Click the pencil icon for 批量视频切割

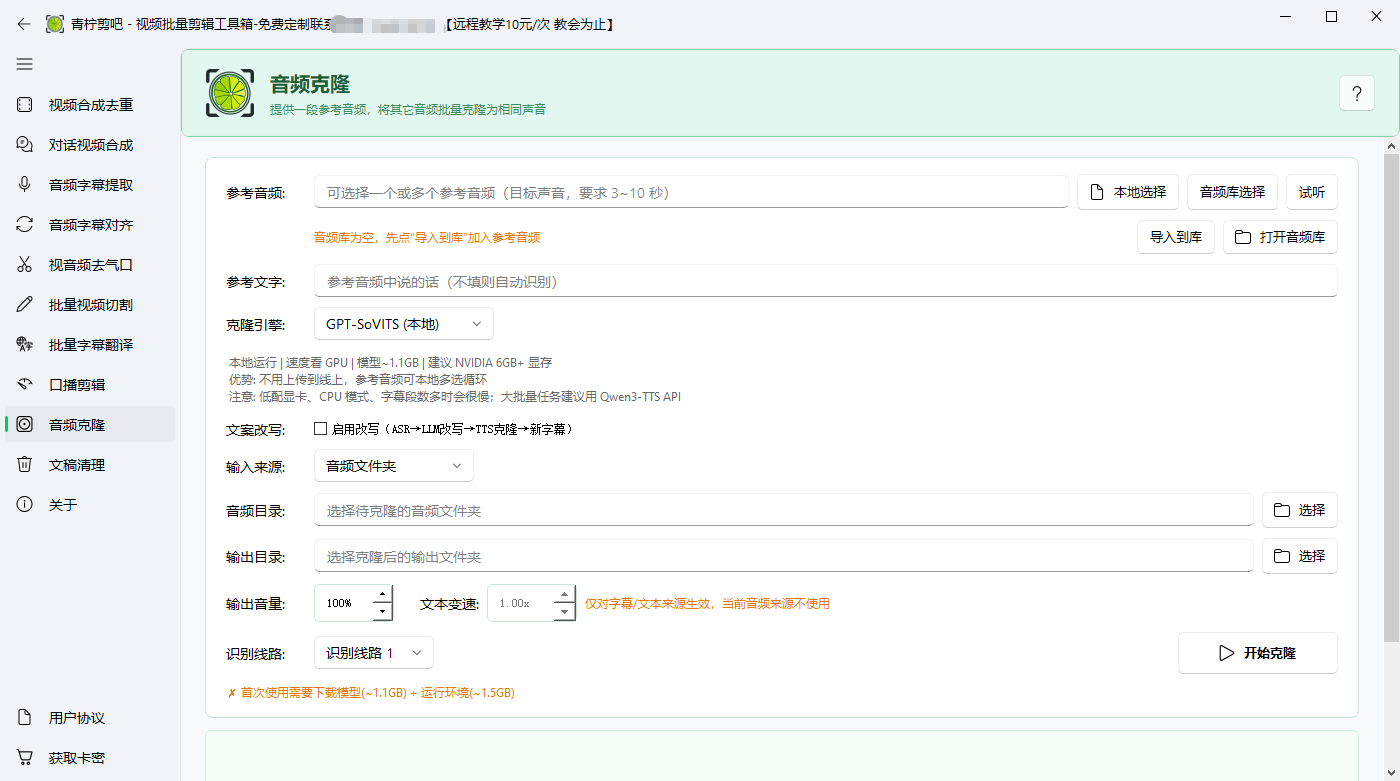click(25, 305)
